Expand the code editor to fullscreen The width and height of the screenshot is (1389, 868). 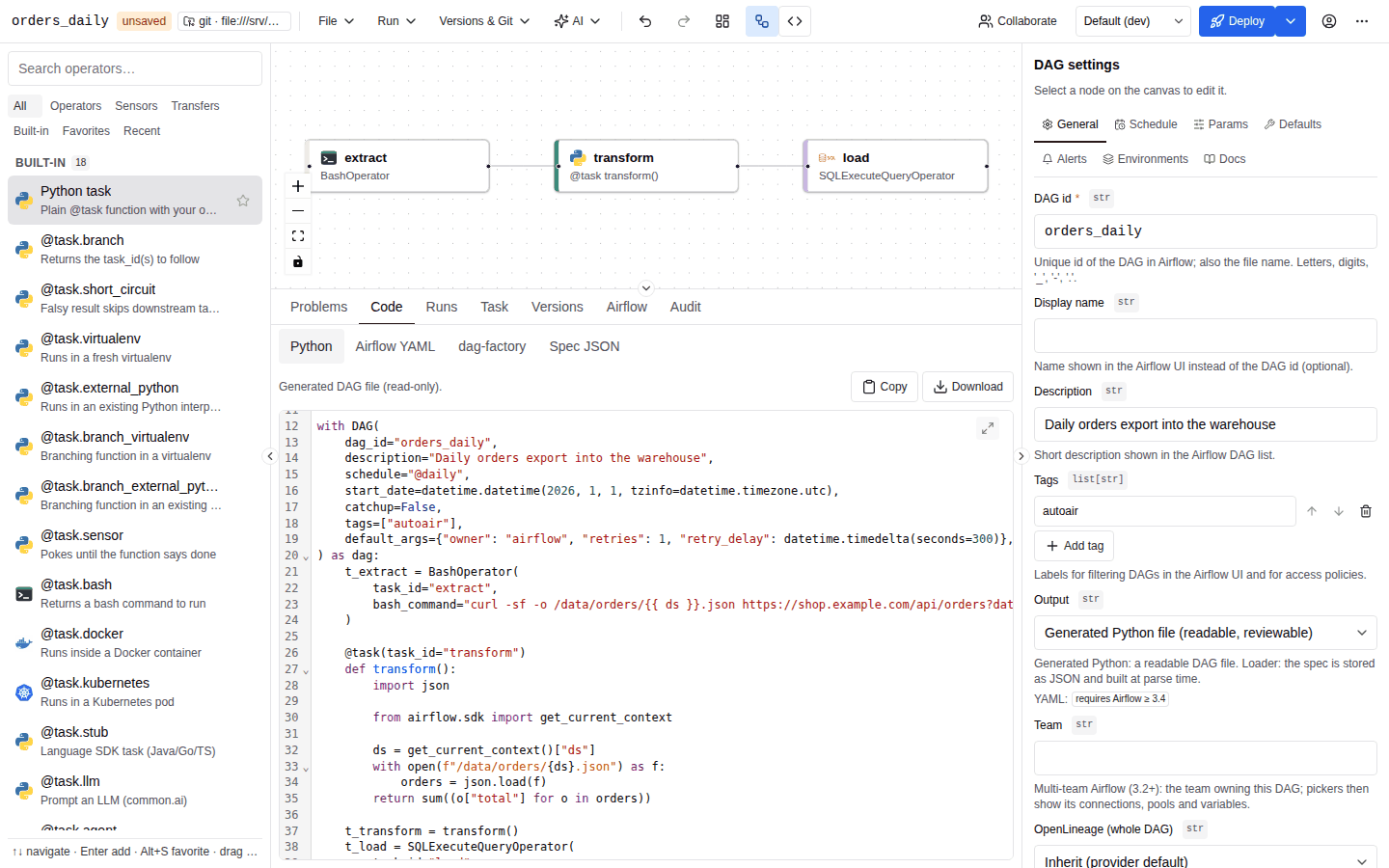988,428
